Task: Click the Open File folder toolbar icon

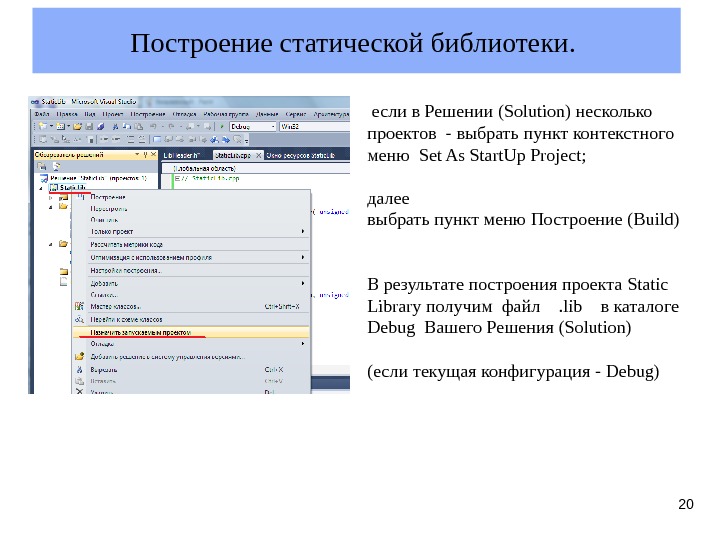Action: 77,126
